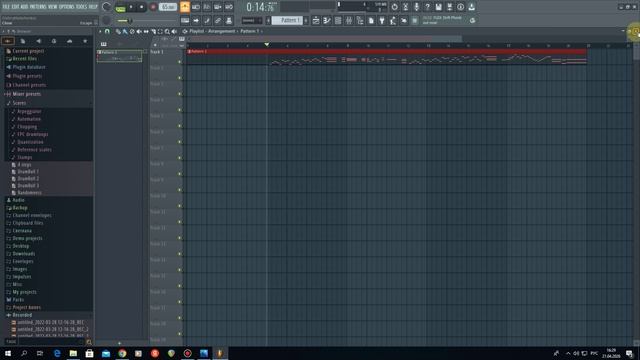640x360 pixels.
Task: Select Randomness score file
Action: (x=29, y=192)
